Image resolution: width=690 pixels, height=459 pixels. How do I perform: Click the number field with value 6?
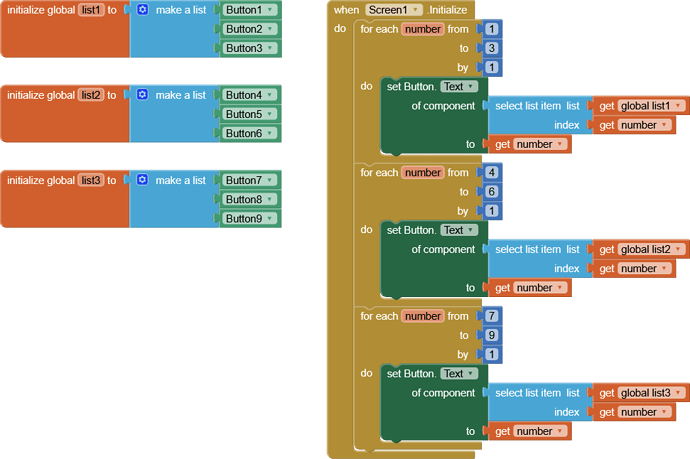click(x=492, y=191)
